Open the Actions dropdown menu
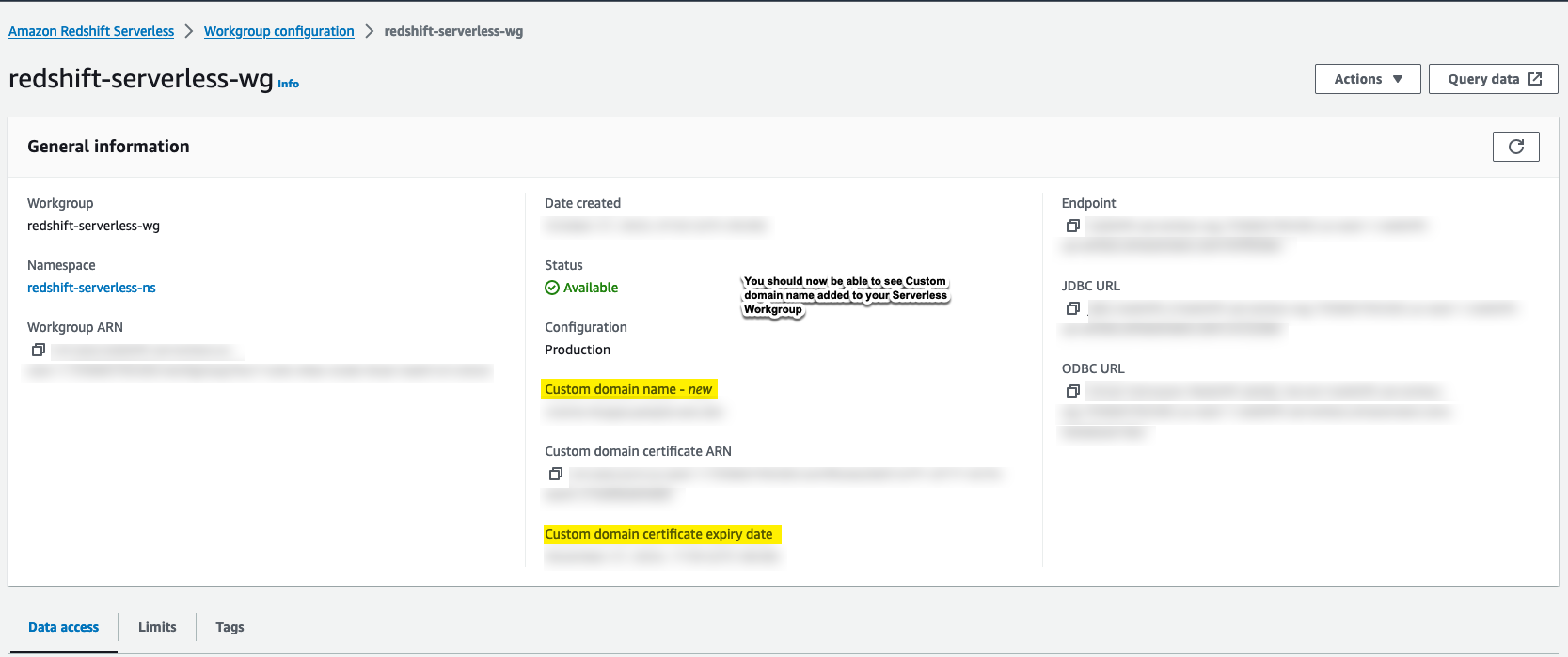This screenshot has width=1568, height=657. pos(1368,79)
